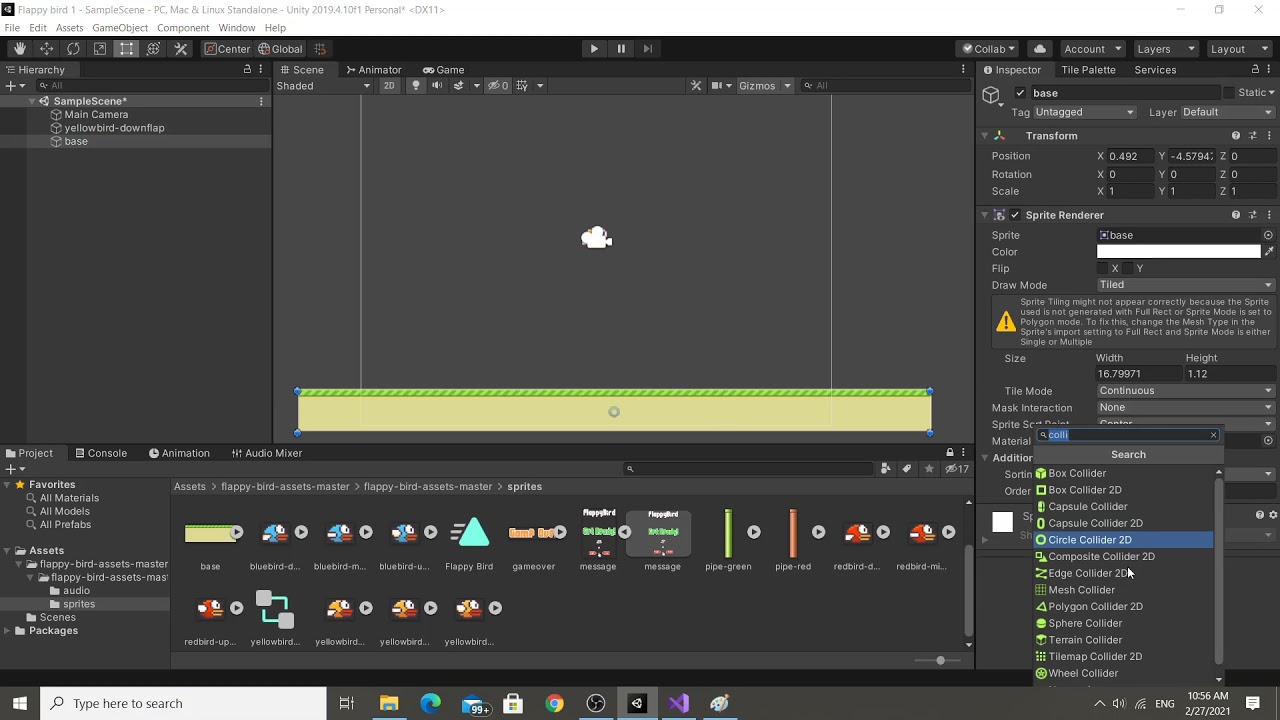Click the Pause button in the toolbar

[621, 49]
